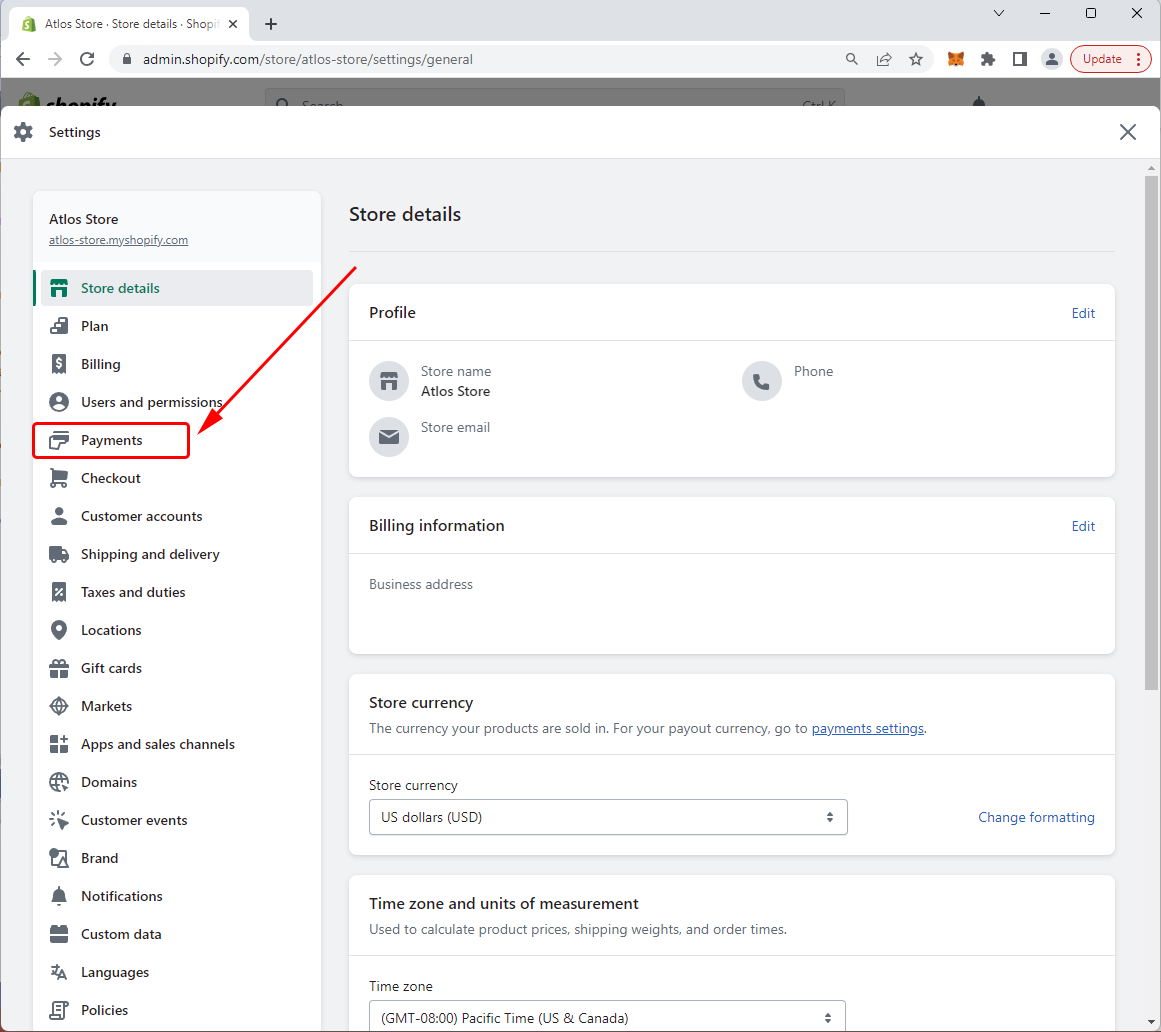Click the Plan icon
This screenshot has width=1161, height=1032.
click(x=59, y=326)
